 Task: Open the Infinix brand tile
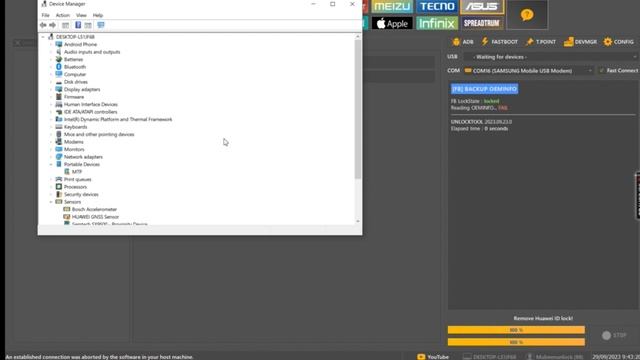pyautogui.click(x=437, y=23)
